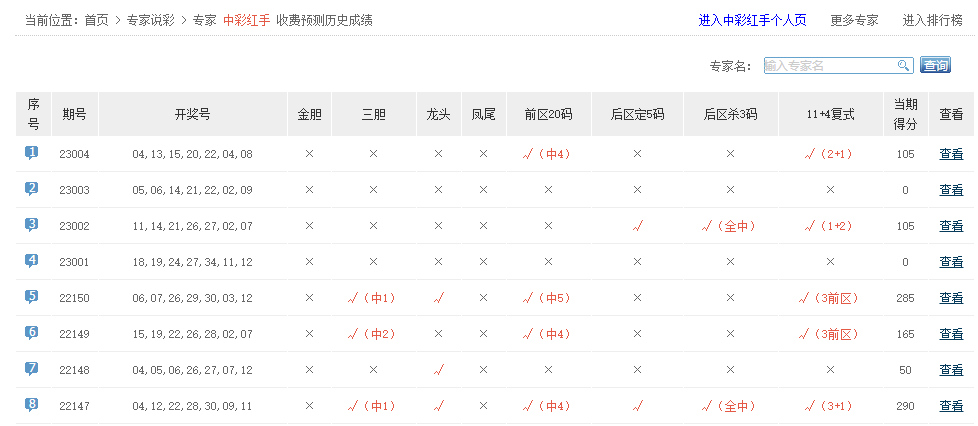
Task: Type in the expert name field
Action: tap(830, 65)
